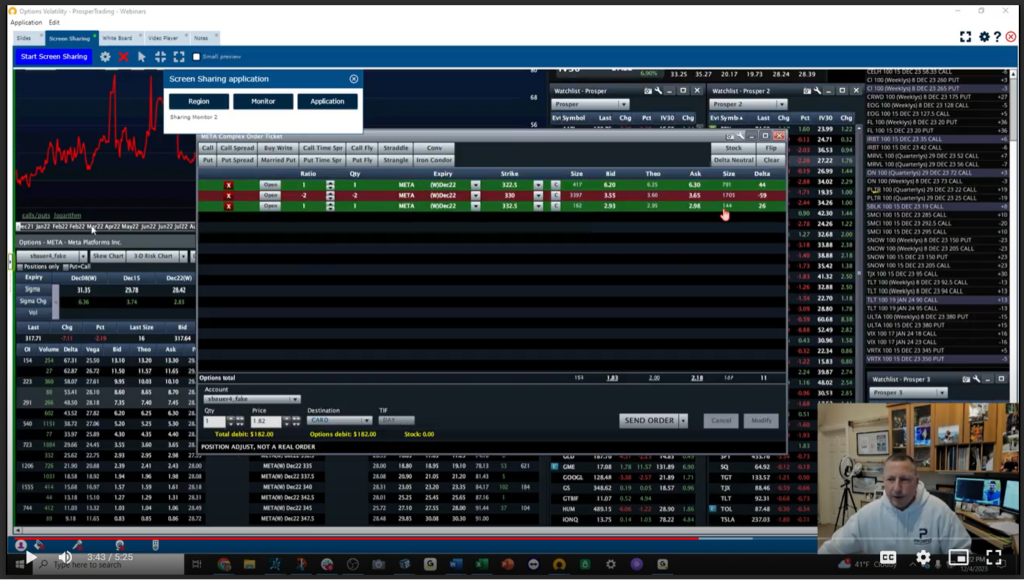Select the pointer cursor tool
Image resolution: width=1024 pixels, height=580 pixels.
(142, 57)
